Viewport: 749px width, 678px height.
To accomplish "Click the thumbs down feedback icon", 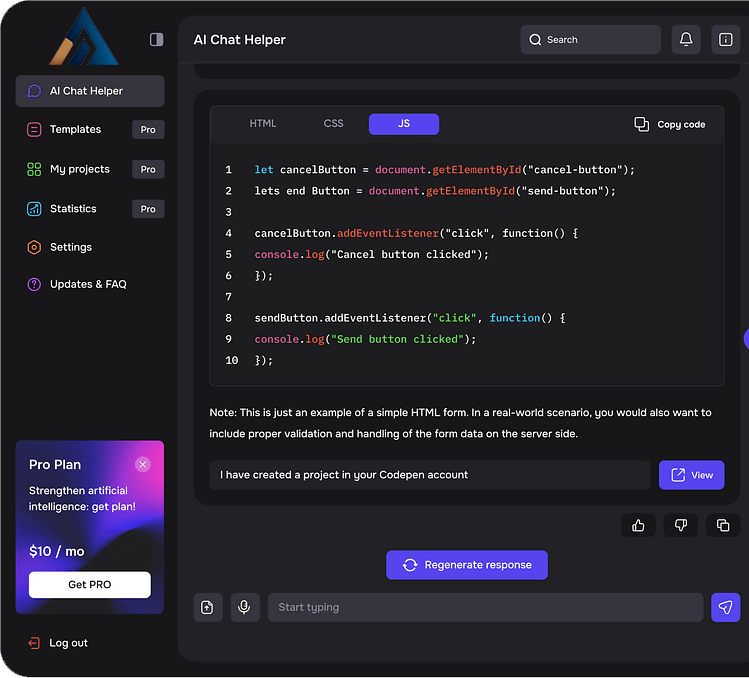I will coord(681,525).
